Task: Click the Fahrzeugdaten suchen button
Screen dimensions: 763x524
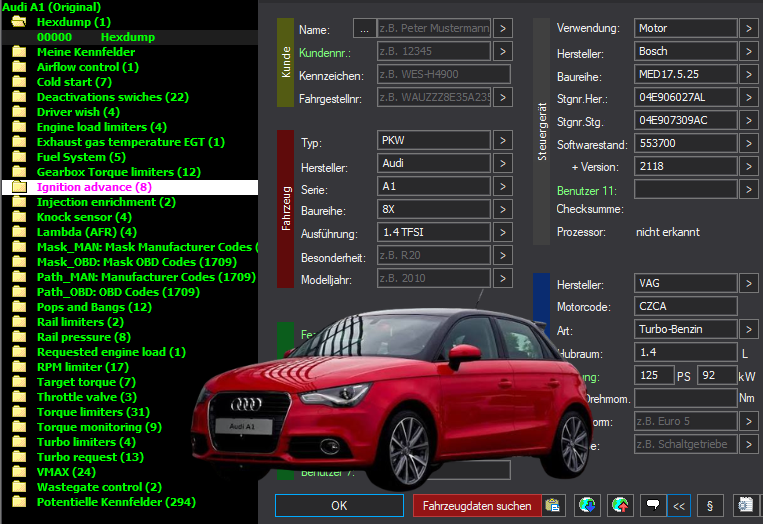Action: (x=477, y=506)
